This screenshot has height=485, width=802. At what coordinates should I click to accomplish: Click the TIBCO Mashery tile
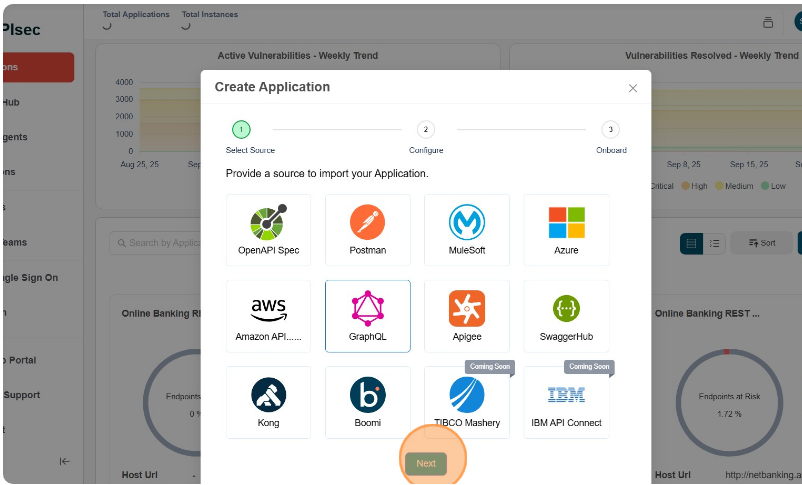pyautogui.click(x=466, y=402)
